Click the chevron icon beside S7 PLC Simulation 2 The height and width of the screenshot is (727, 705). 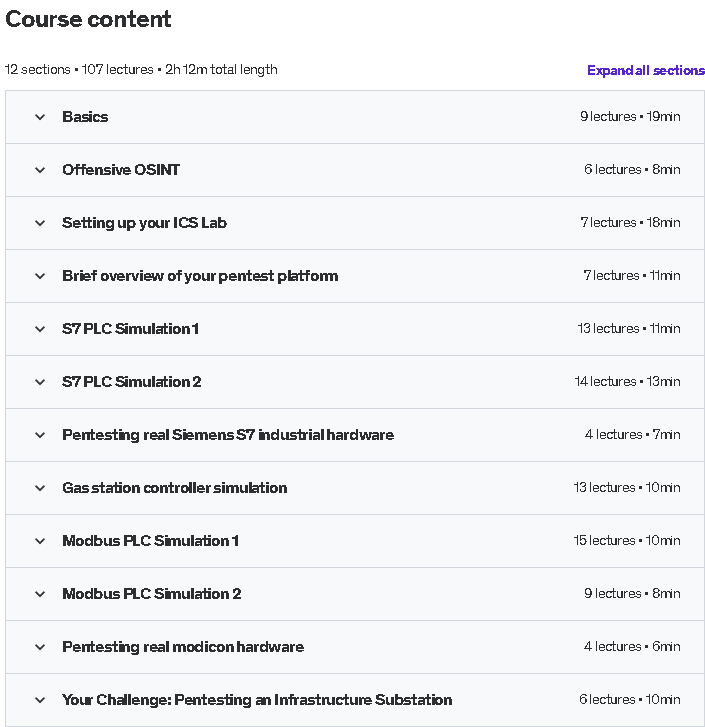40,382
